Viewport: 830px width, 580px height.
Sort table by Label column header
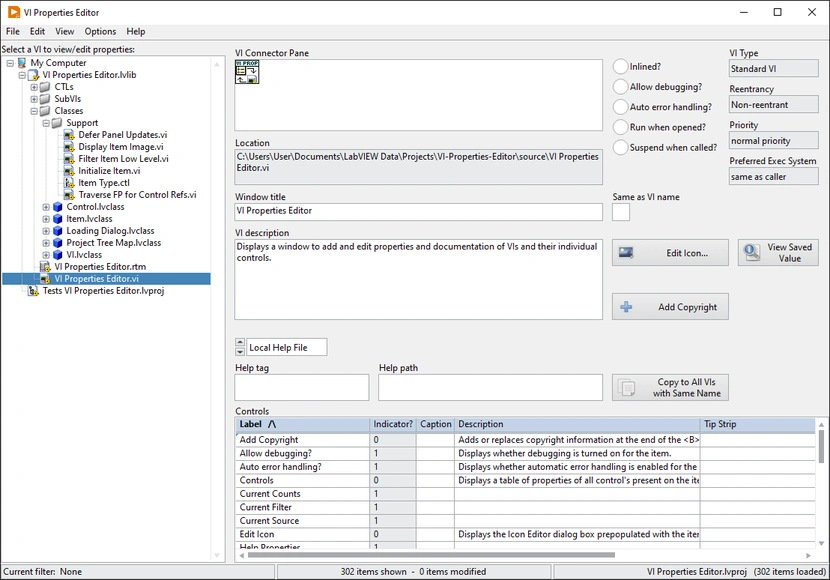point(302,424)
